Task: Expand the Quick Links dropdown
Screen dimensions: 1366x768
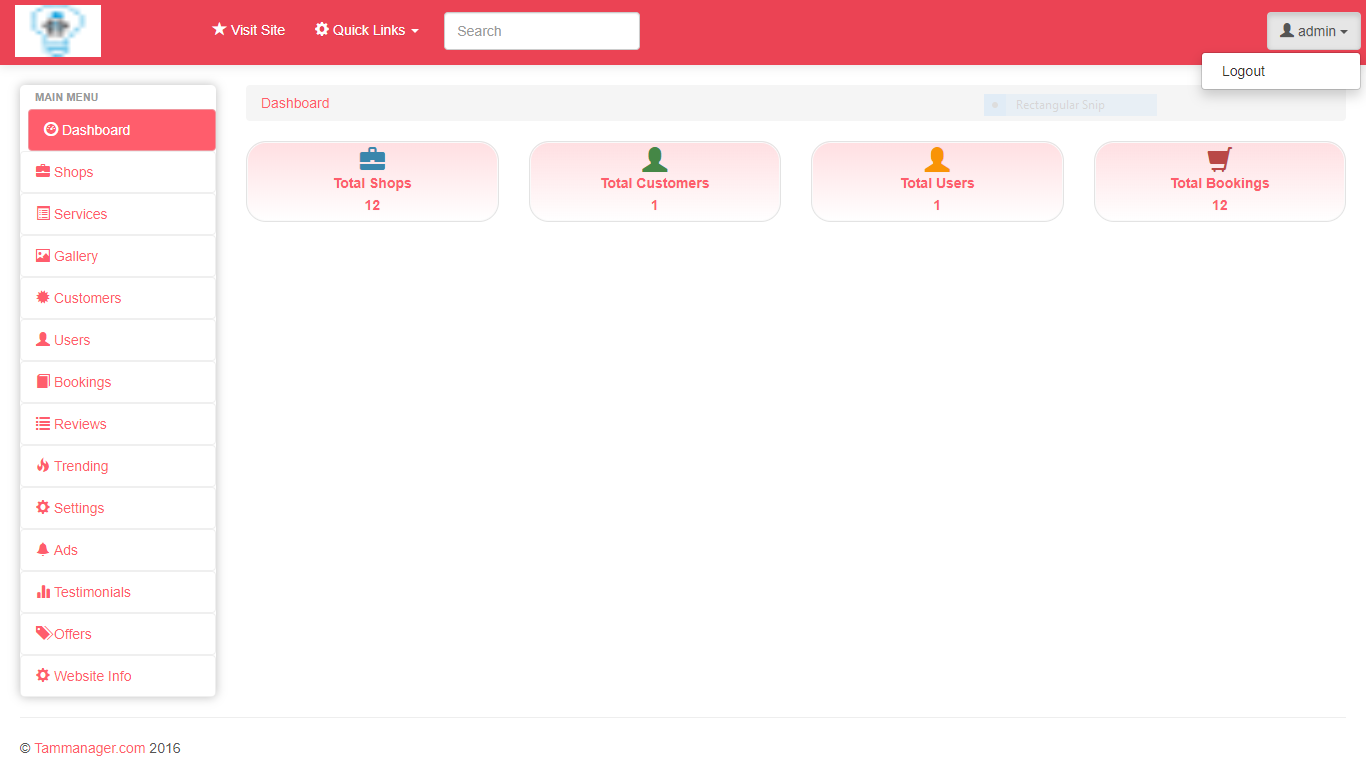Action: (x=367, y=31)
